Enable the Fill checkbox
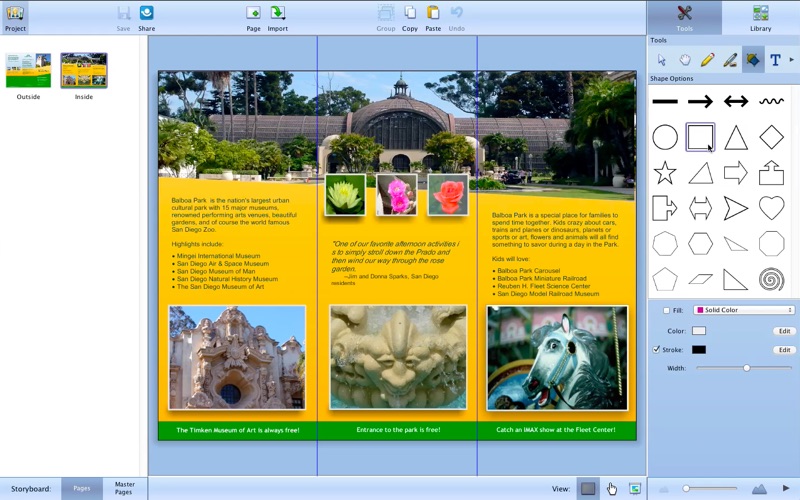Screen dimensions: 800x500 click(x=666, y=310)
